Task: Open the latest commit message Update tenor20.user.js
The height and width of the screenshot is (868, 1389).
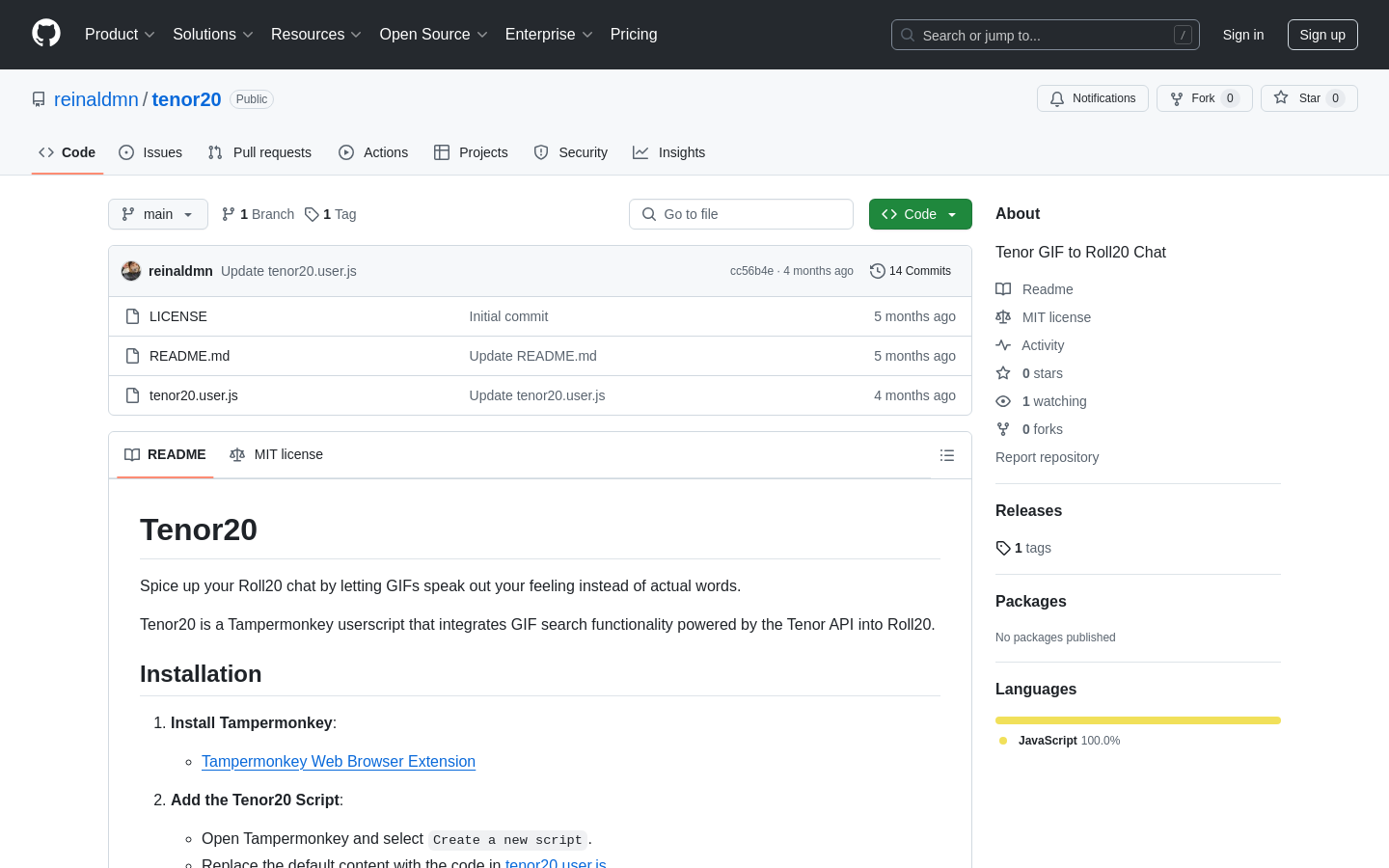Action: (288, 271)
